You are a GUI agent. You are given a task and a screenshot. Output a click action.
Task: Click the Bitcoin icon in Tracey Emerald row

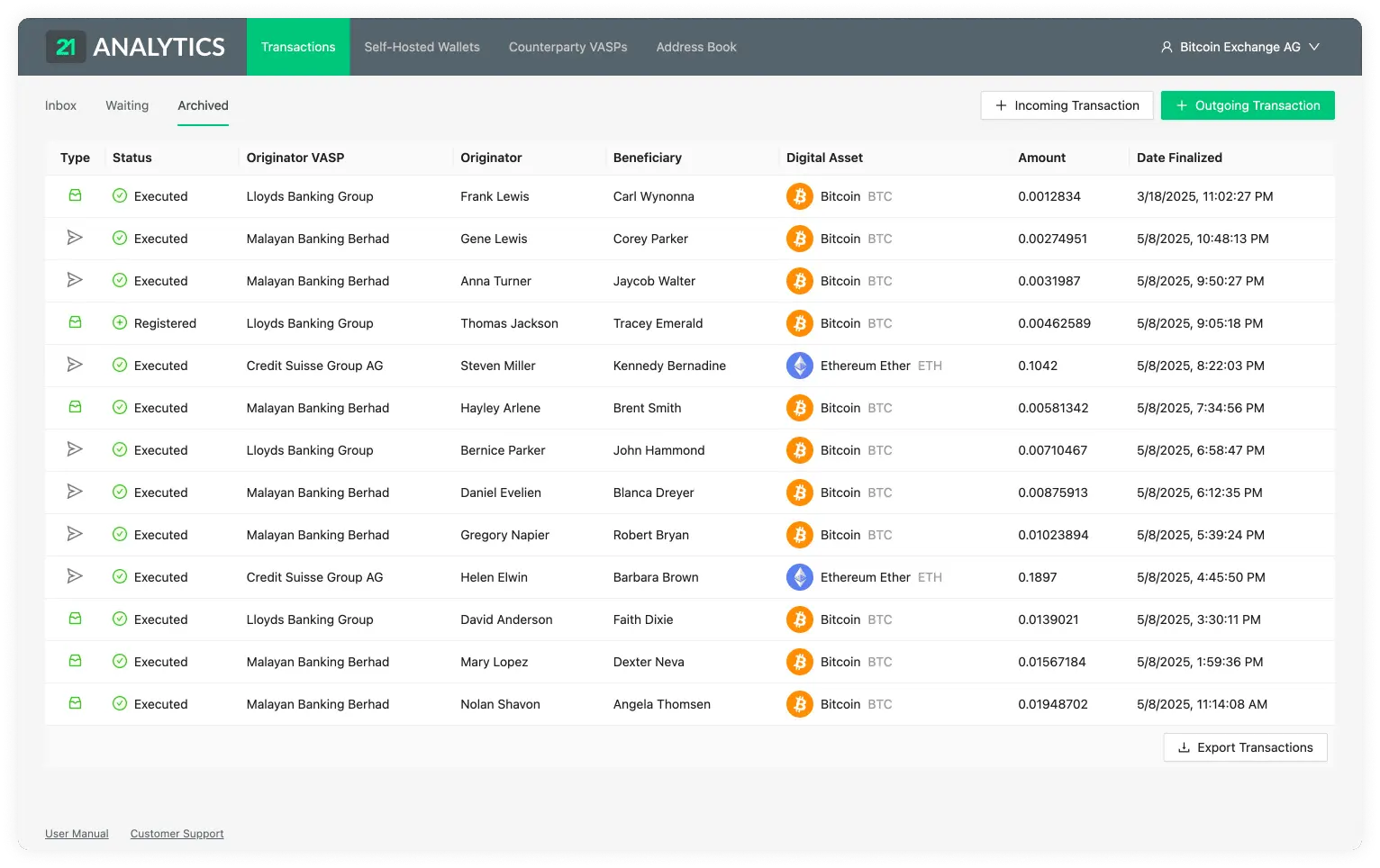(800, 323)
